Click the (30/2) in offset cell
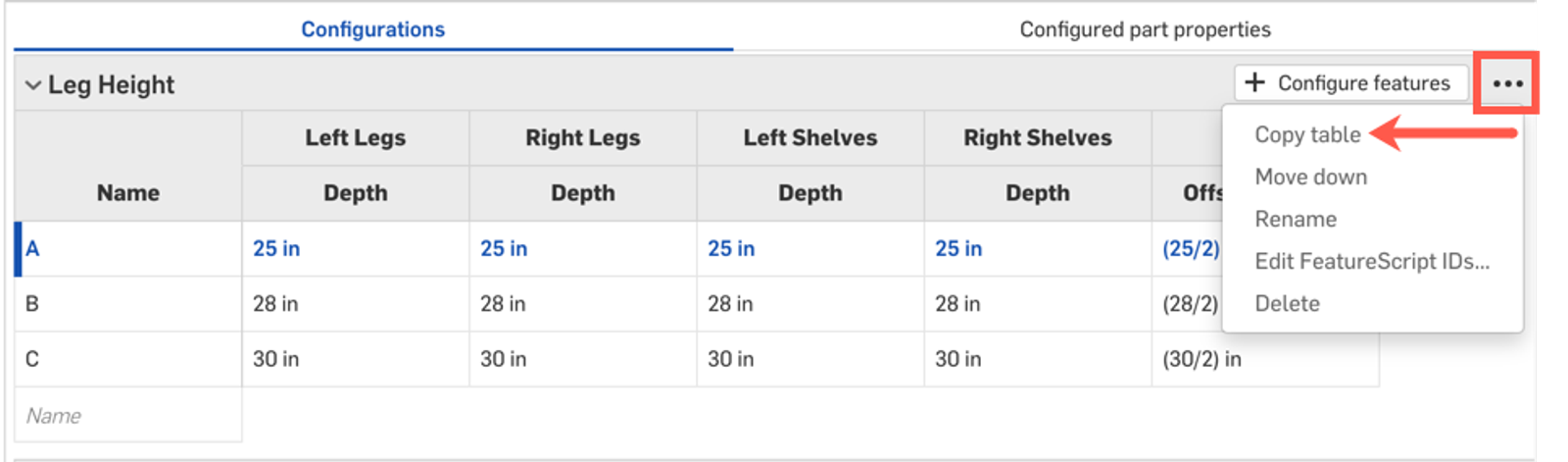This screenshot has width=1568, height=462. (x=1201, y=359)
